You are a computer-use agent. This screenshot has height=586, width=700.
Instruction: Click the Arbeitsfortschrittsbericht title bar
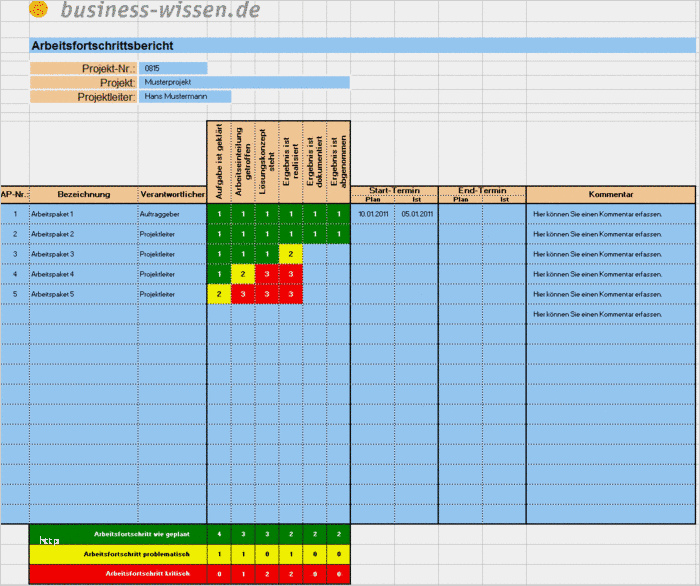pos(362,46)
